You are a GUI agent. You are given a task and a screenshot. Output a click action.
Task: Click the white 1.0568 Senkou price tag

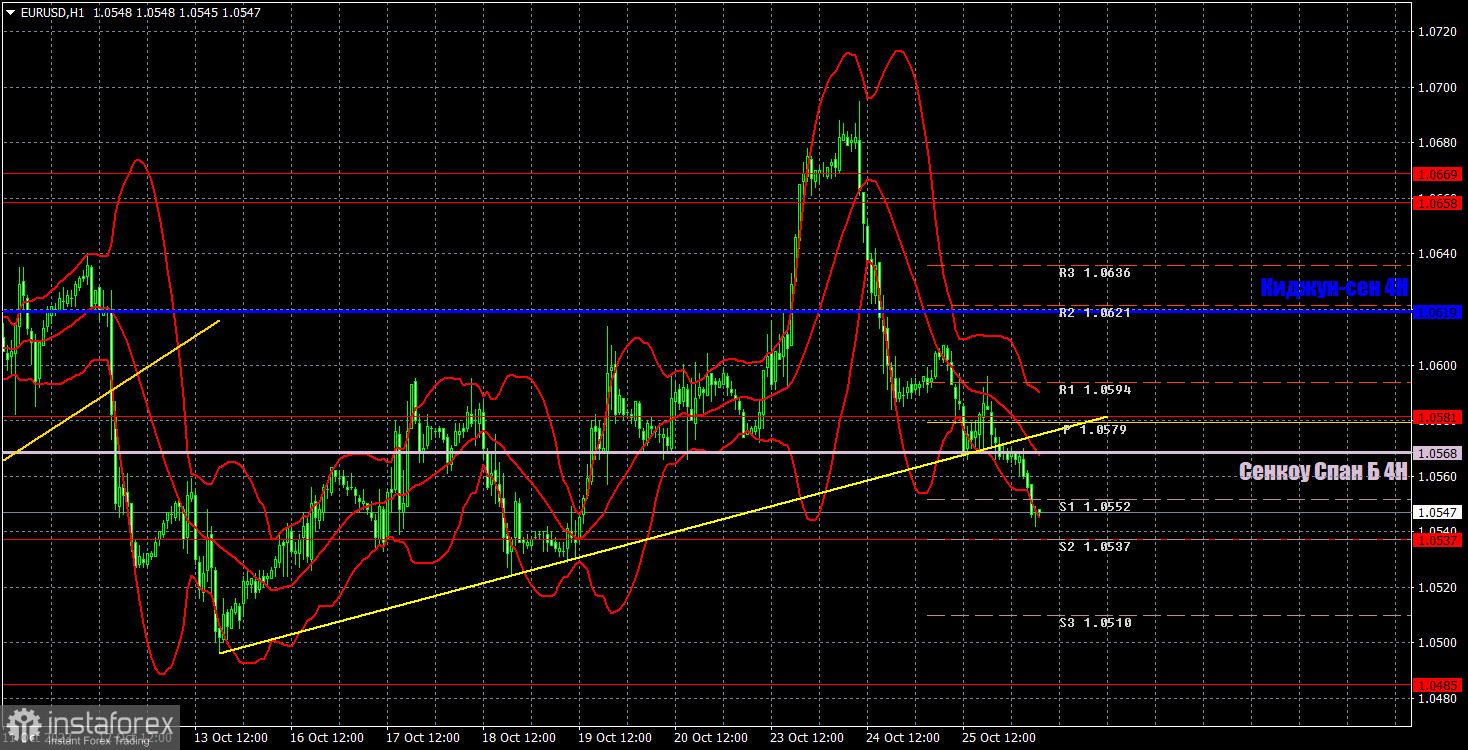[x=1439, y=453]
